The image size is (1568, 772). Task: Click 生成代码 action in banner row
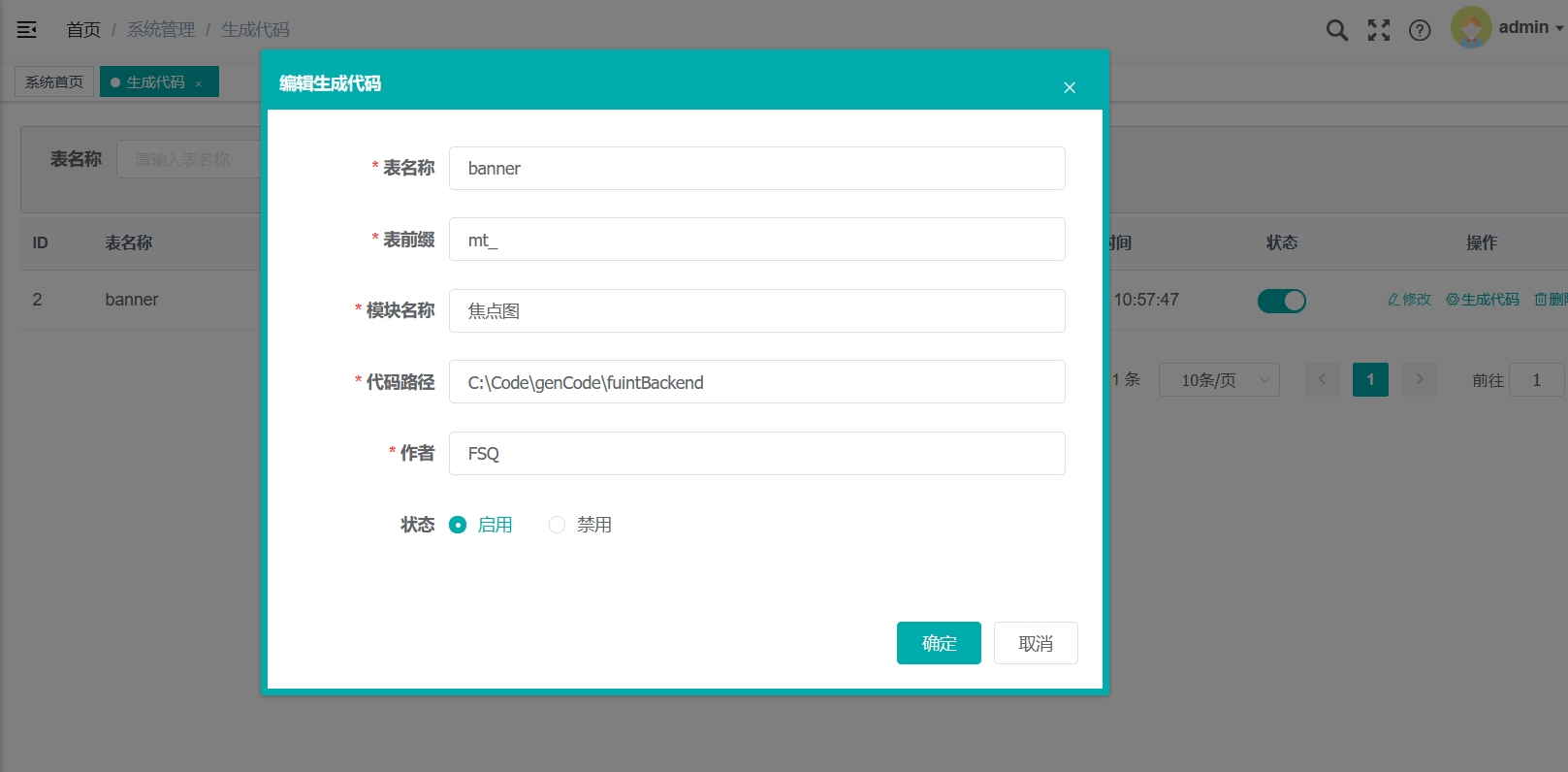point(1483,300)
